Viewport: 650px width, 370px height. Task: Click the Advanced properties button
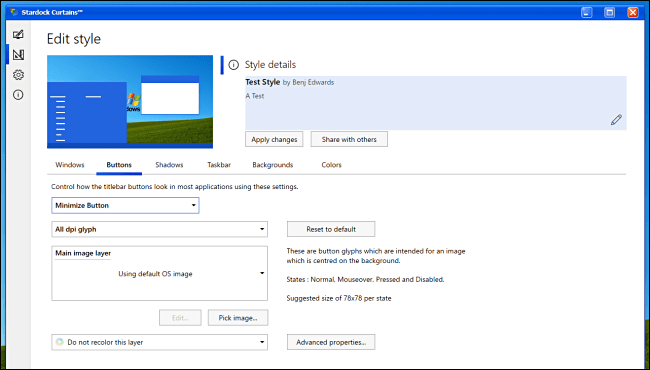tap(331, 342)
